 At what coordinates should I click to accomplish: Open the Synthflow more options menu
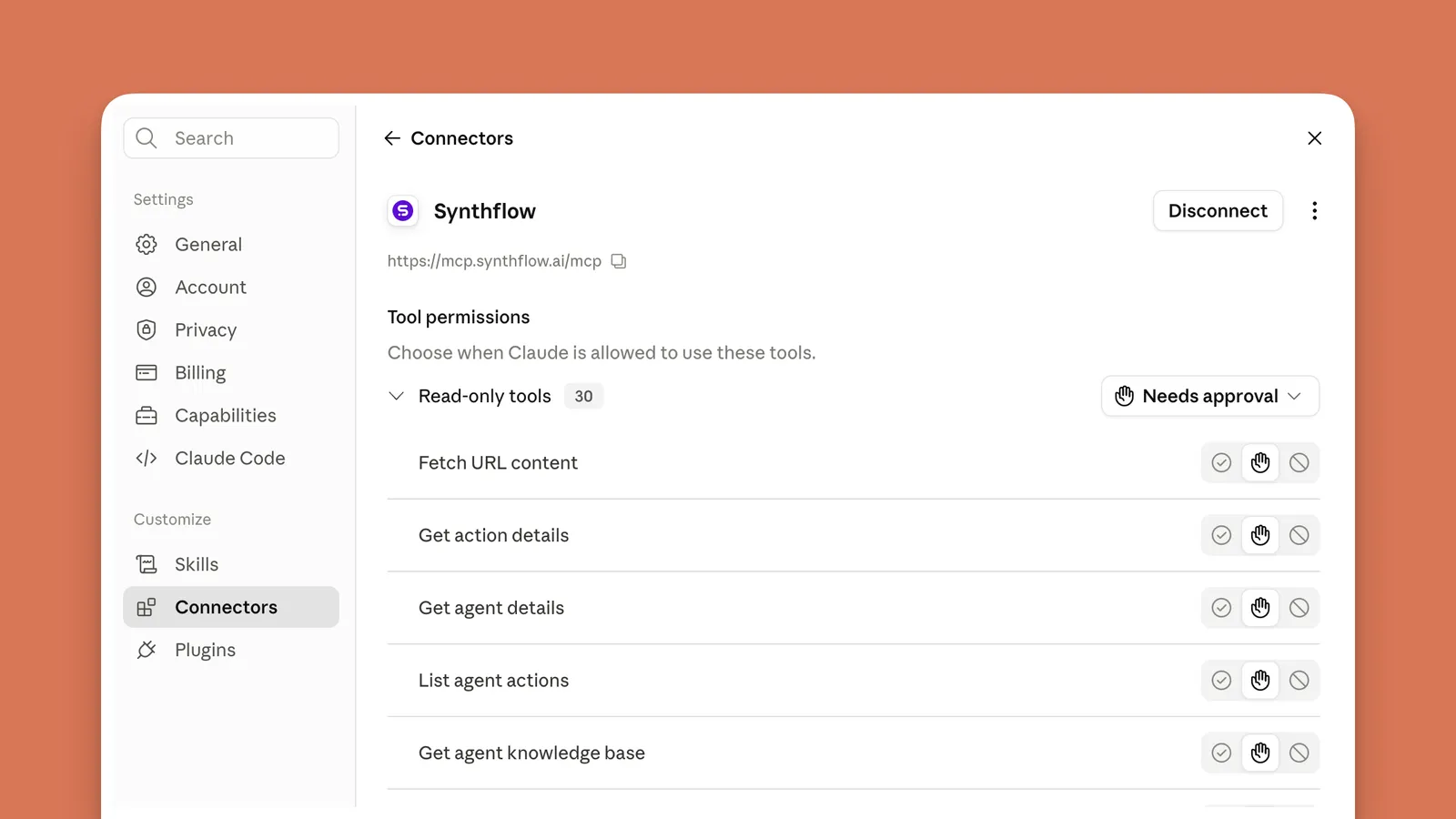pos(1314,211)
